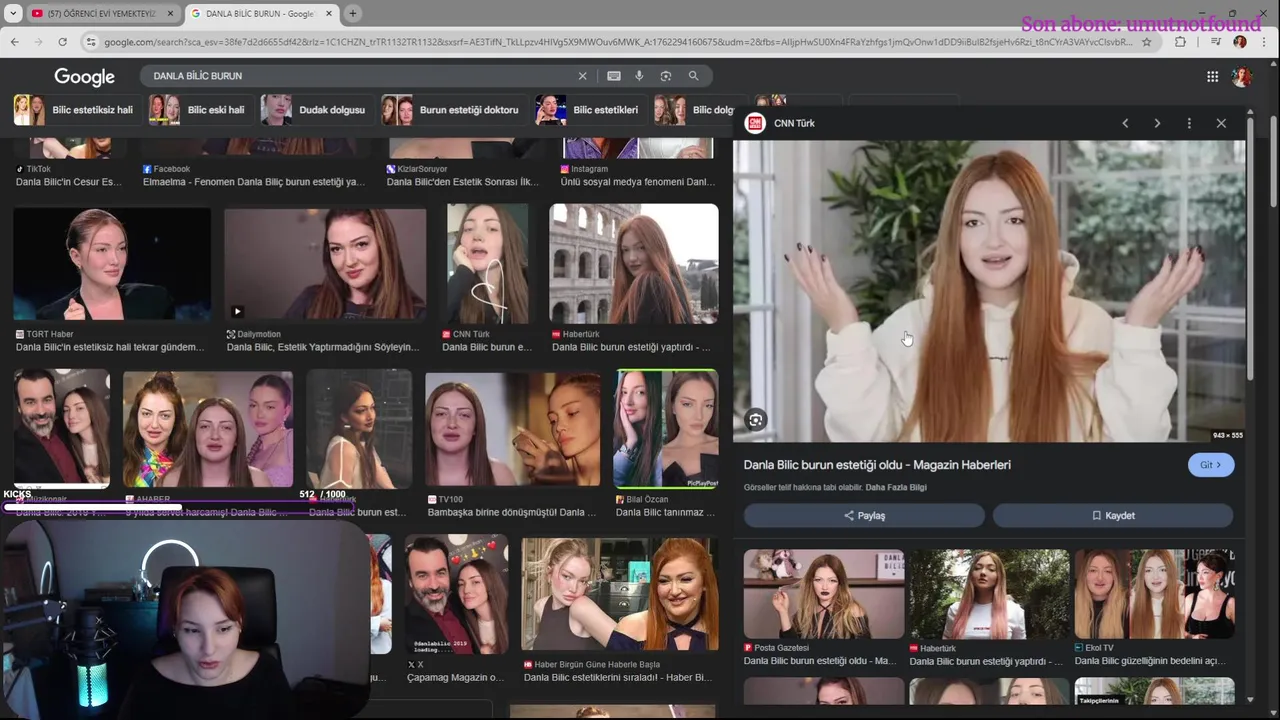Screen dimensions: 1280x720
Task: Open the TV100 image result
Action: pyautogui.click(x=512, y=430)
